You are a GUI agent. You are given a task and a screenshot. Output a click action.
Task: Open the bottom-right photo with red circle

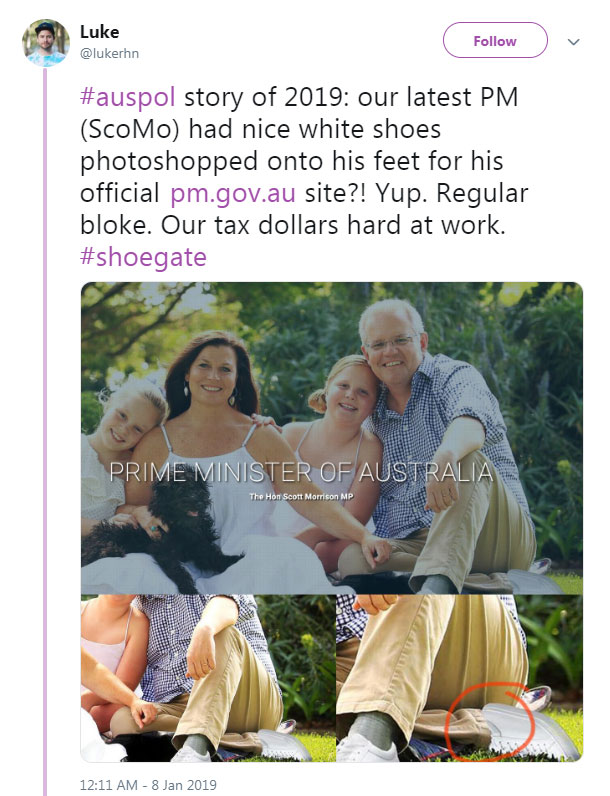459,678
